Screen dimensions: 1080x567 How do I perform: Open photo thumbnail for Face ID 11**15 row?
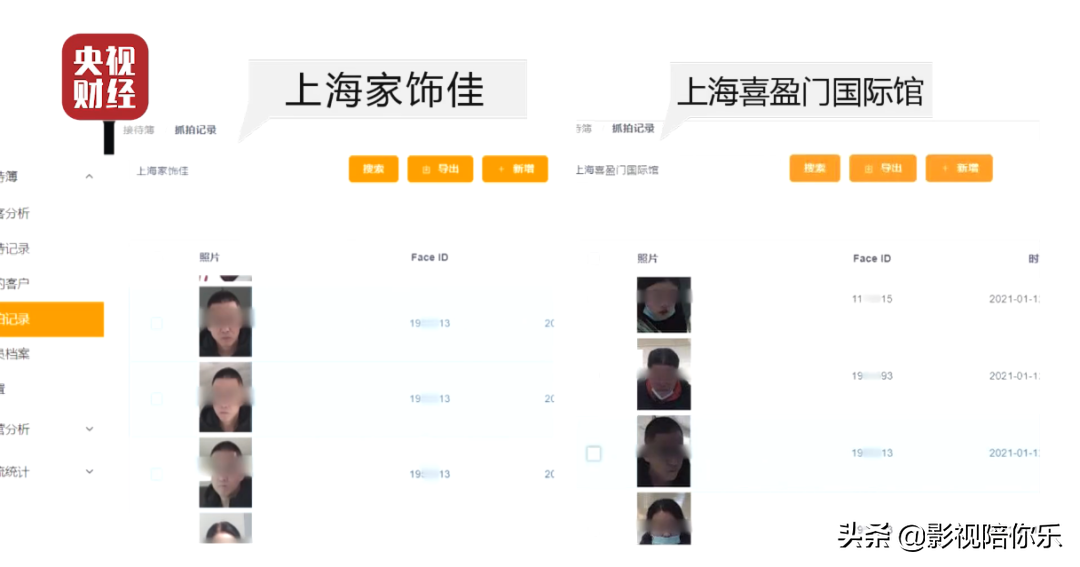coord(663,305)
